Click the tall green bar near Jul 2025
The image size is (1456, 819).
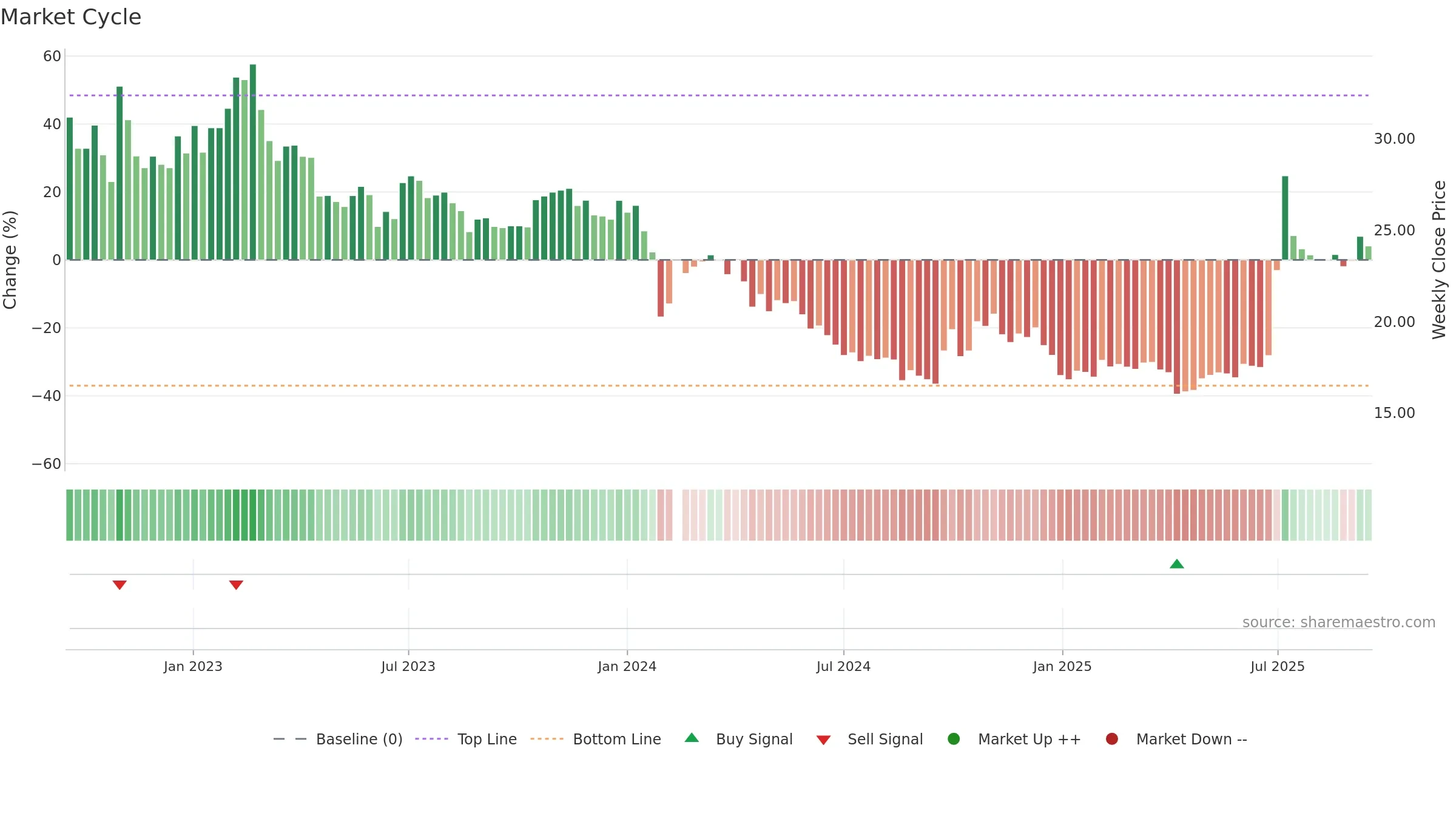(1285, 218)
